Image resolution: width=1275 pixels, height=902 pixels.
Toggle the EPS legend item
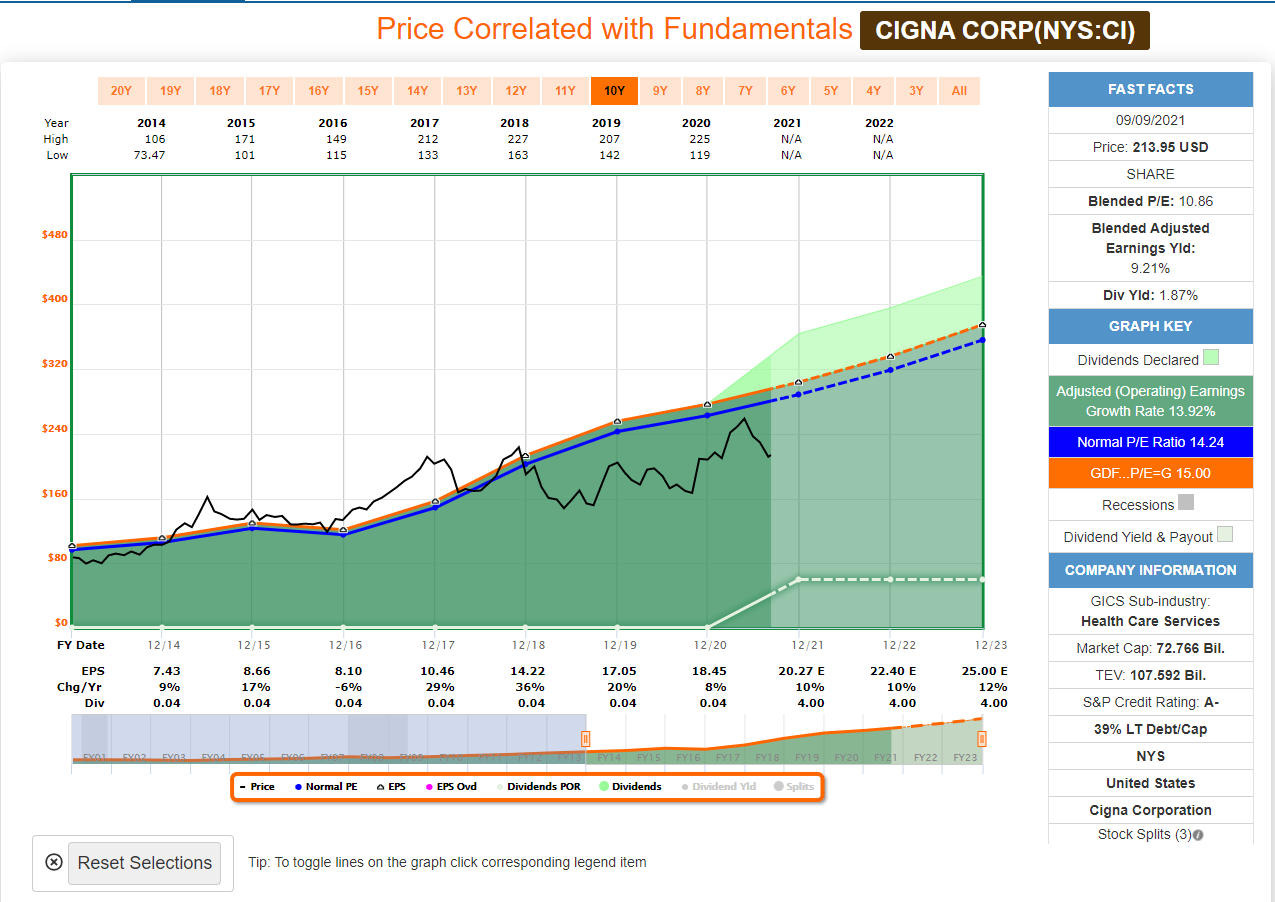click(391, 787)
